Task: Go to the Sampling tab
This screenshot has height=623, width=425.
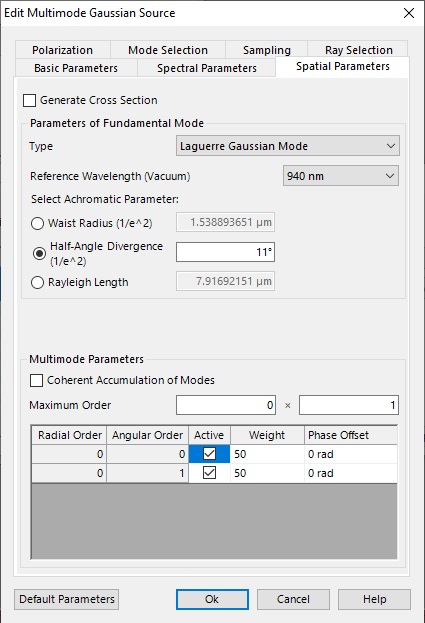Action: 267,50
